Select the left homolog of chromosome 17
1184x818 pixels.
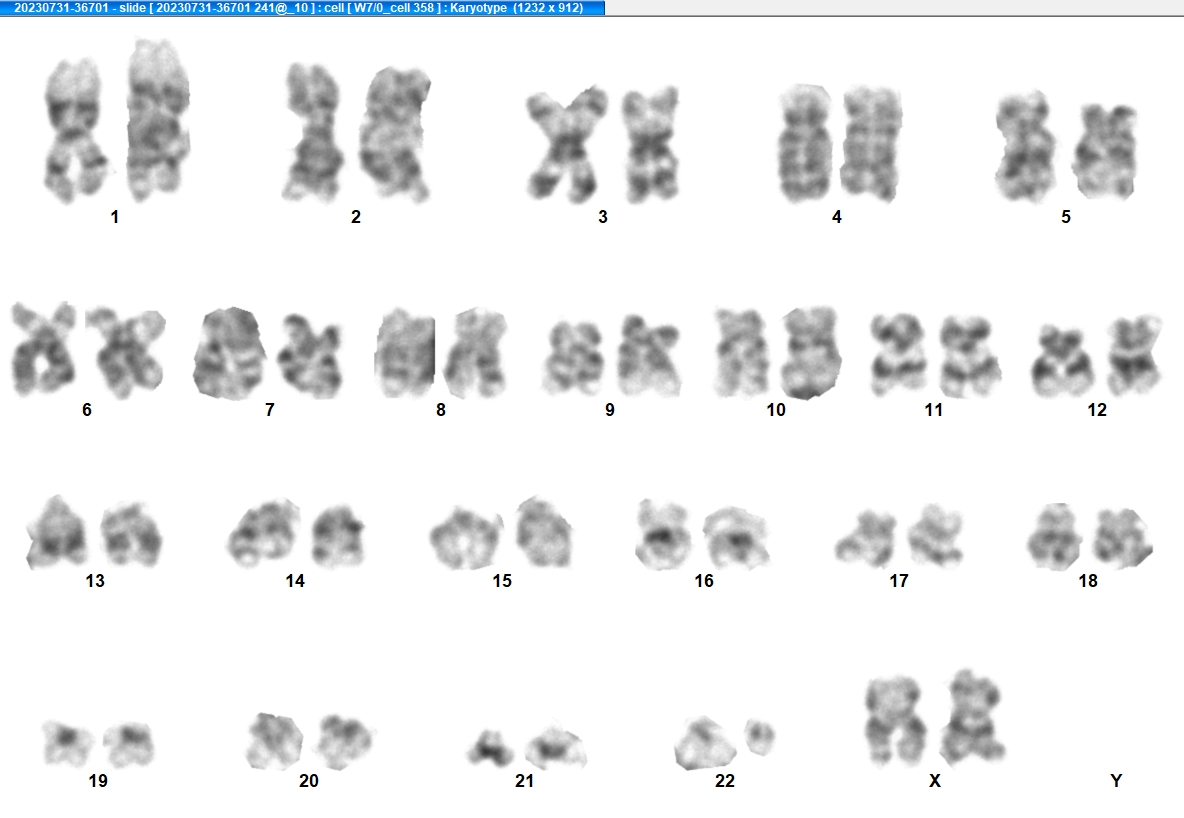865,539
